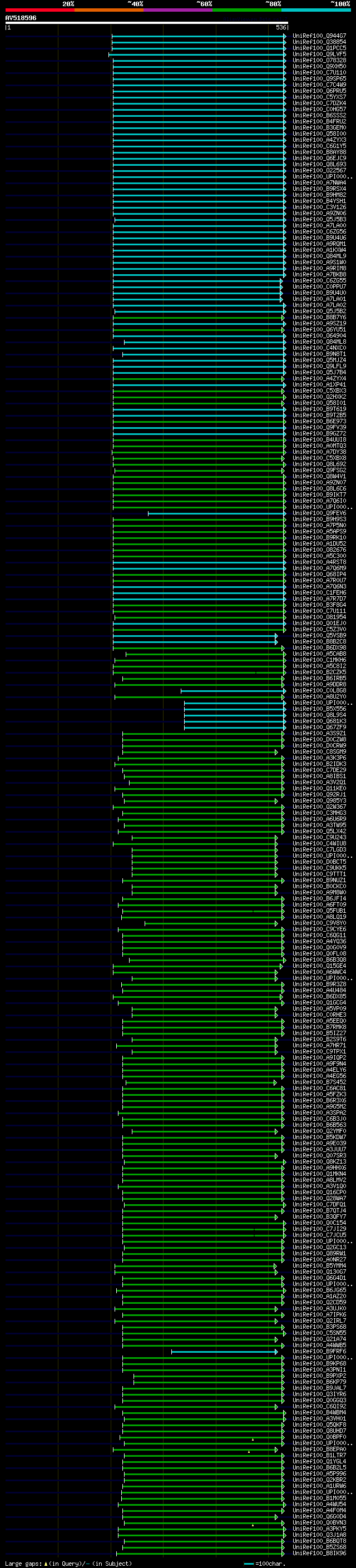Select the UniRef100_A5P996 label
The height and width of the screenshot is (1568, 356).
tap(319, 1473)
